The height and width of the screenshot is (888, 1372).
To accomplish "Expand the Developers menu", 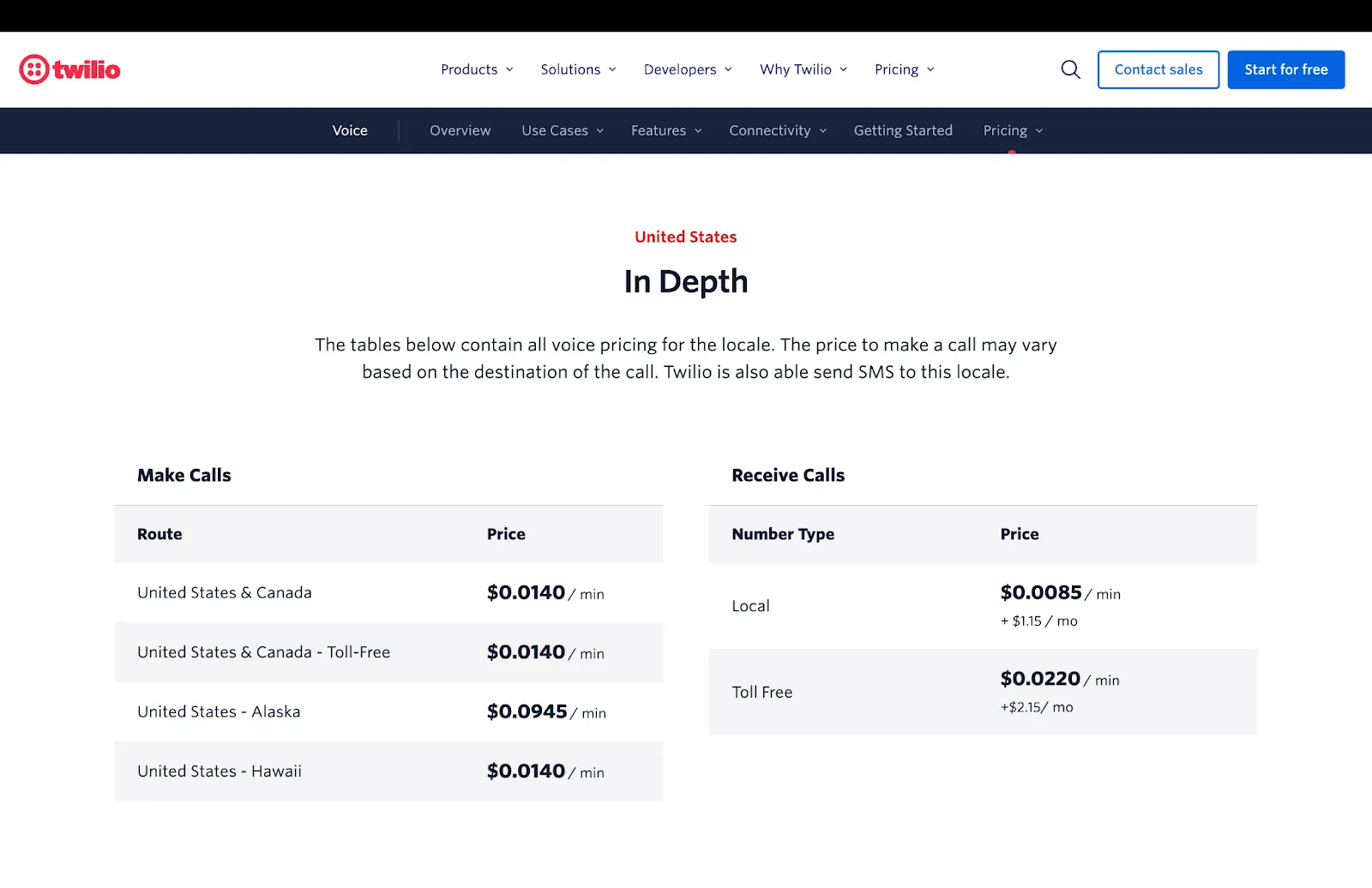I will [688, 69].
